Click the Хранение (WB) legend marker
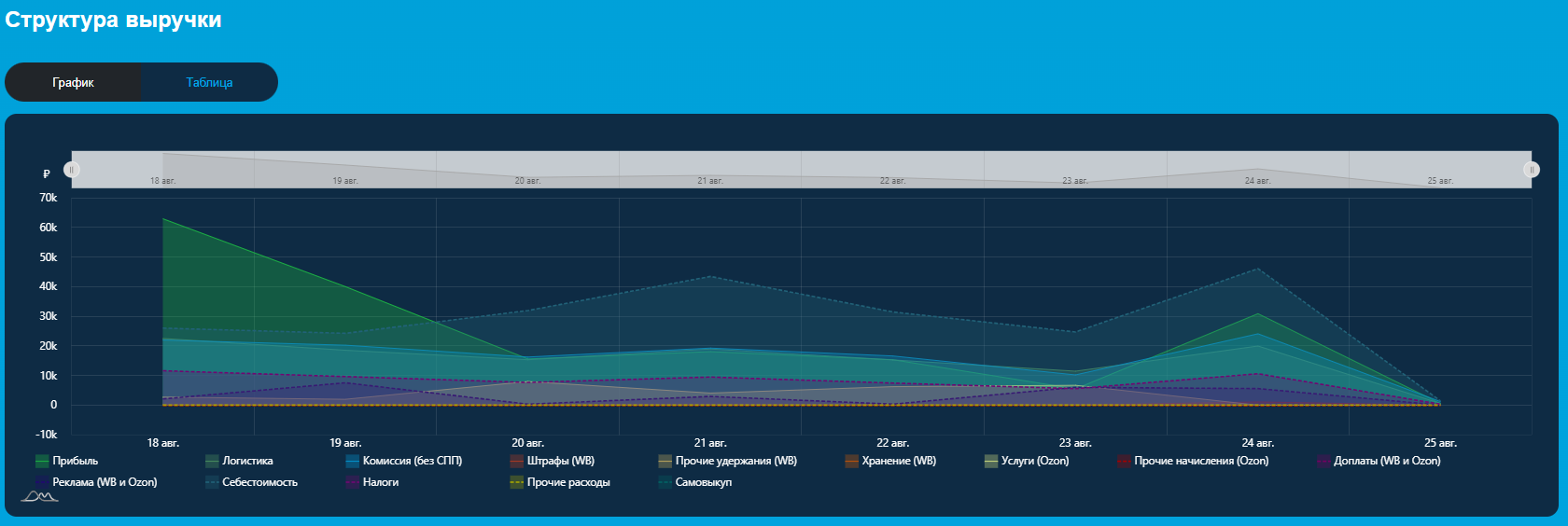This screenshot has width=1568, height=526. [x=851, y=461]
